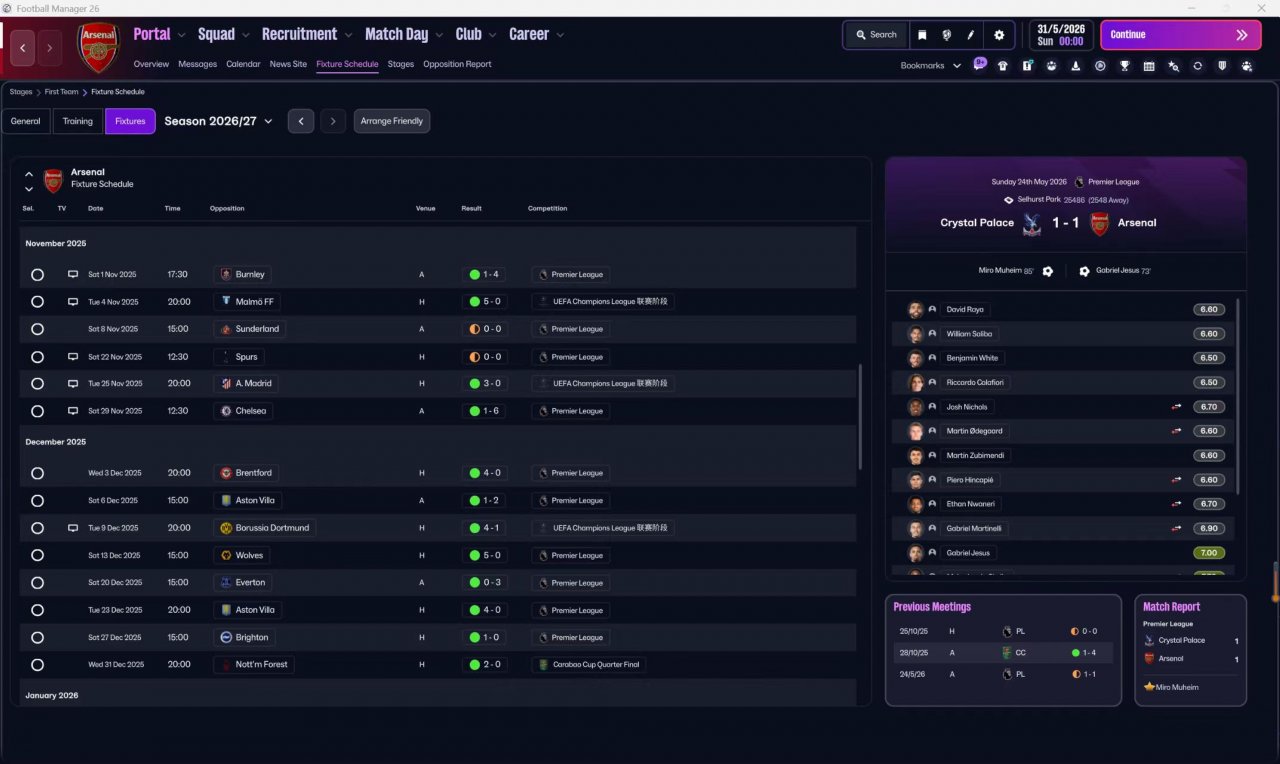Click the play circle shortcut icon
This screenshot has height=764, width=1280.
tap(1100, 66)
